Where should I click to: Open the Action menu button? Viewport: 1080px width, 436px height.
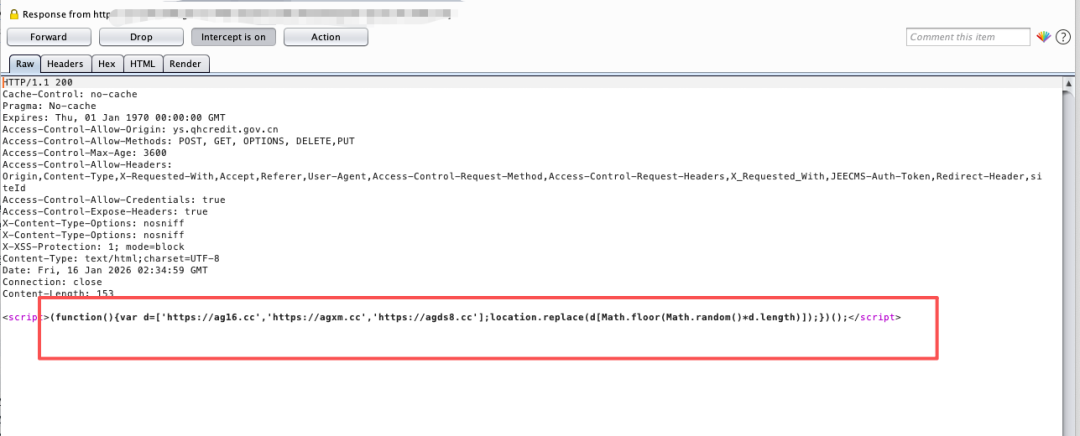click(x=326, y=37)
